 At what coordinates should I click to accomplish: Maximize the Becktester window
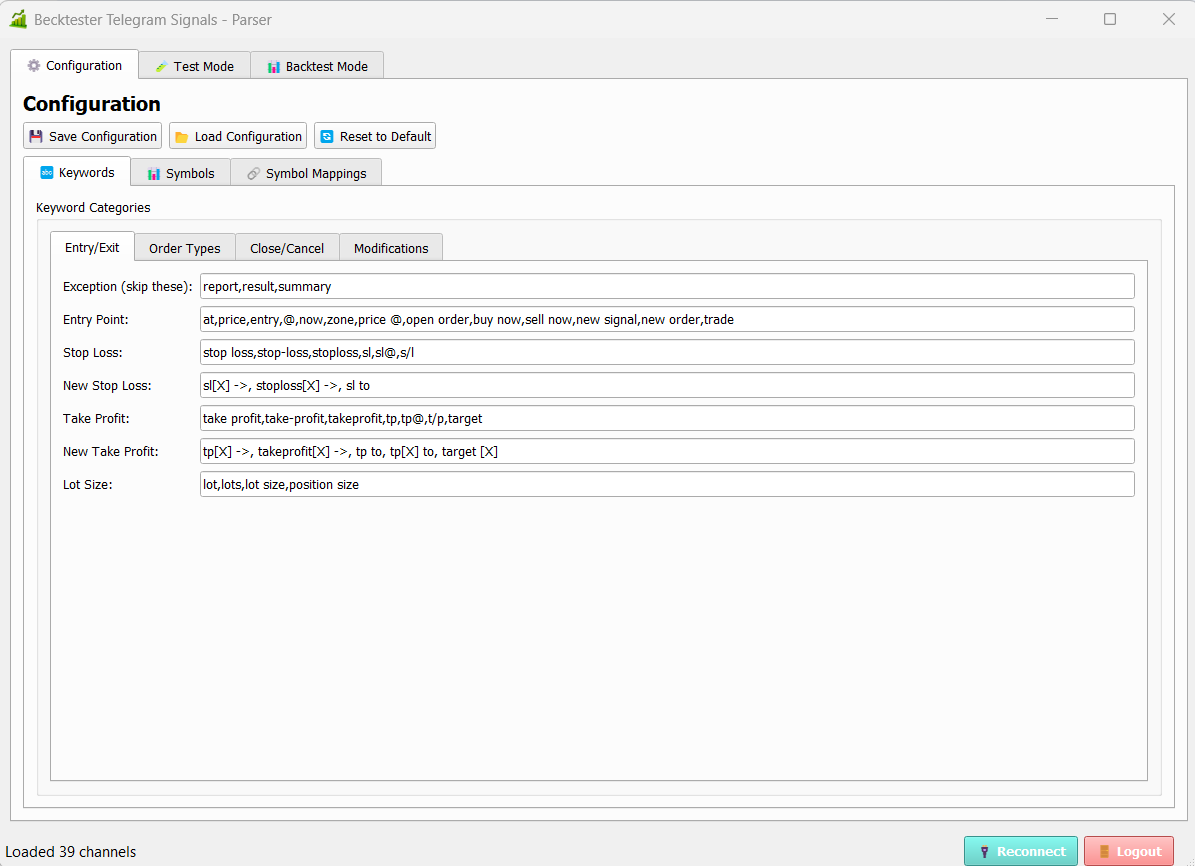pyautogui.click(x=1110, y=19)
